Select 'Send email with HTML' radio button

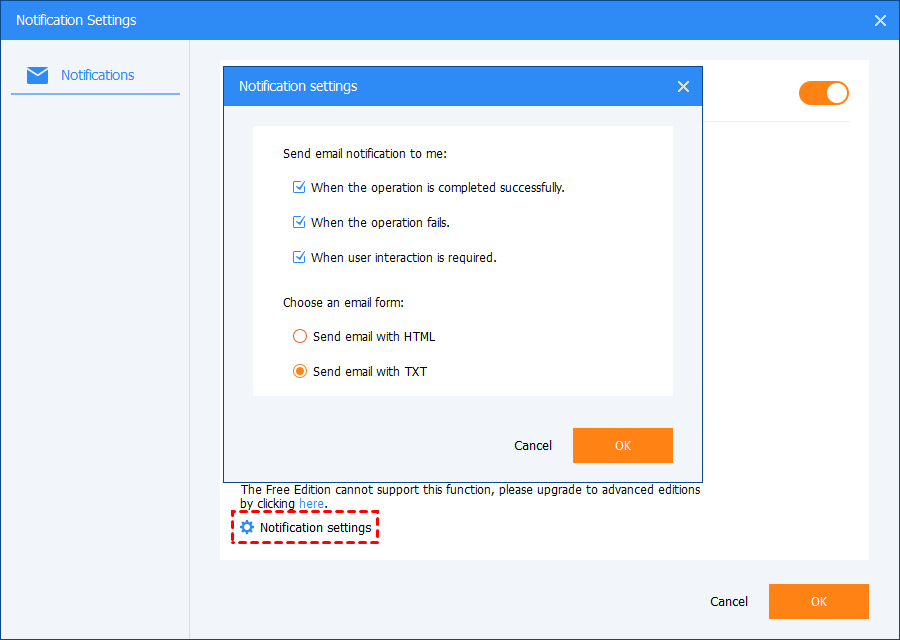tap(300, 336)
